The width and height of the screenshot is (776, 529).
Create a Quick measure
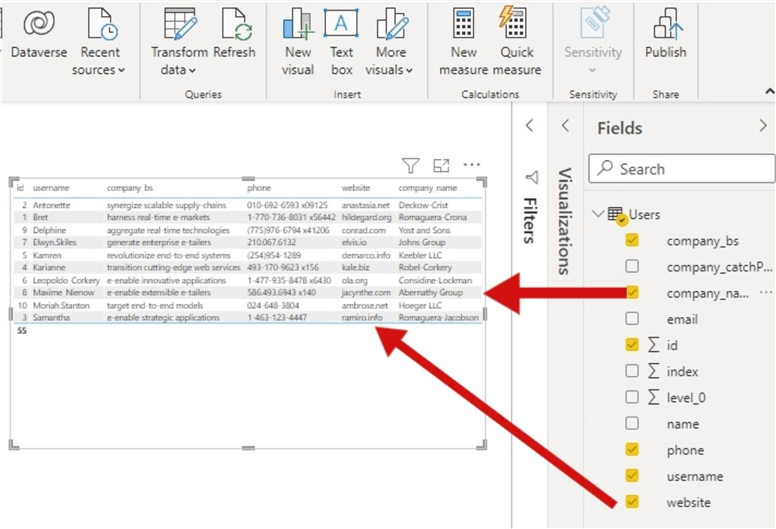[517, 42]
